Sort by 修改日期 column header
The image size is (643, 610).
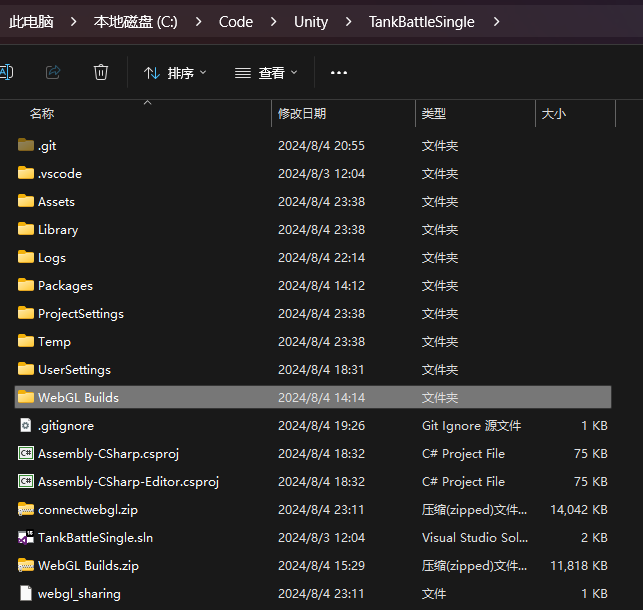click(302, 114)
